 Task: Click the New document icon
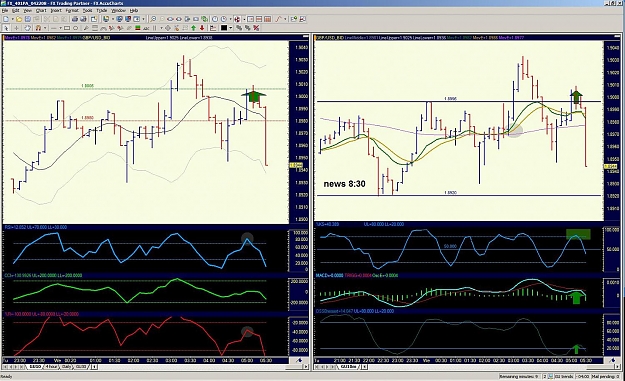pyautogui.click(x=6, y=19)
